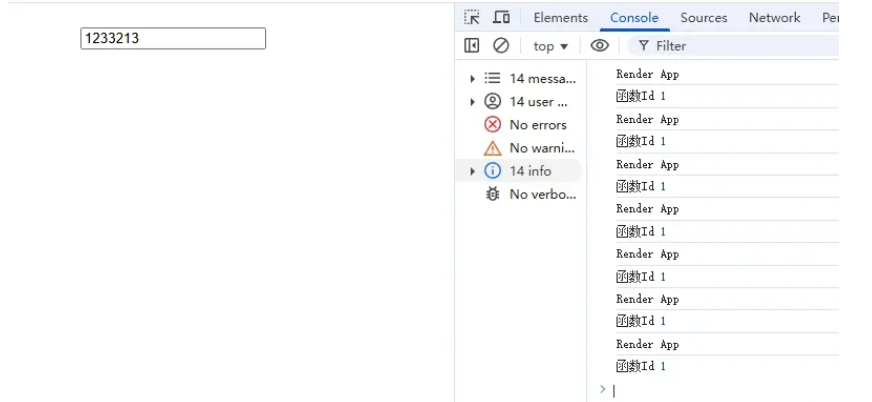
Task: Click the text input containing 1233213
Action: pyautogui.click(x=173, y=38)
